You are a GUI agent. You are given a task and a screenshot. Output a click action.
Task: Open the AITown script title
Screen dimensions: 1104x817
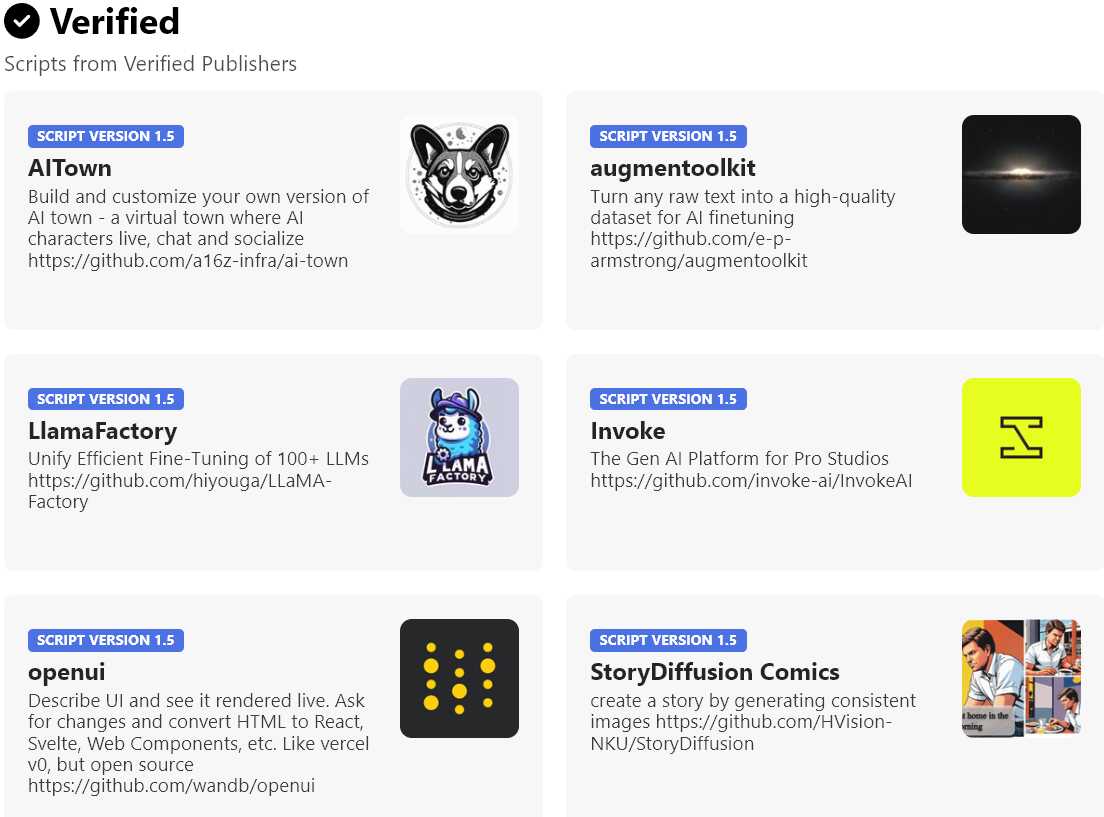(70, 168)
